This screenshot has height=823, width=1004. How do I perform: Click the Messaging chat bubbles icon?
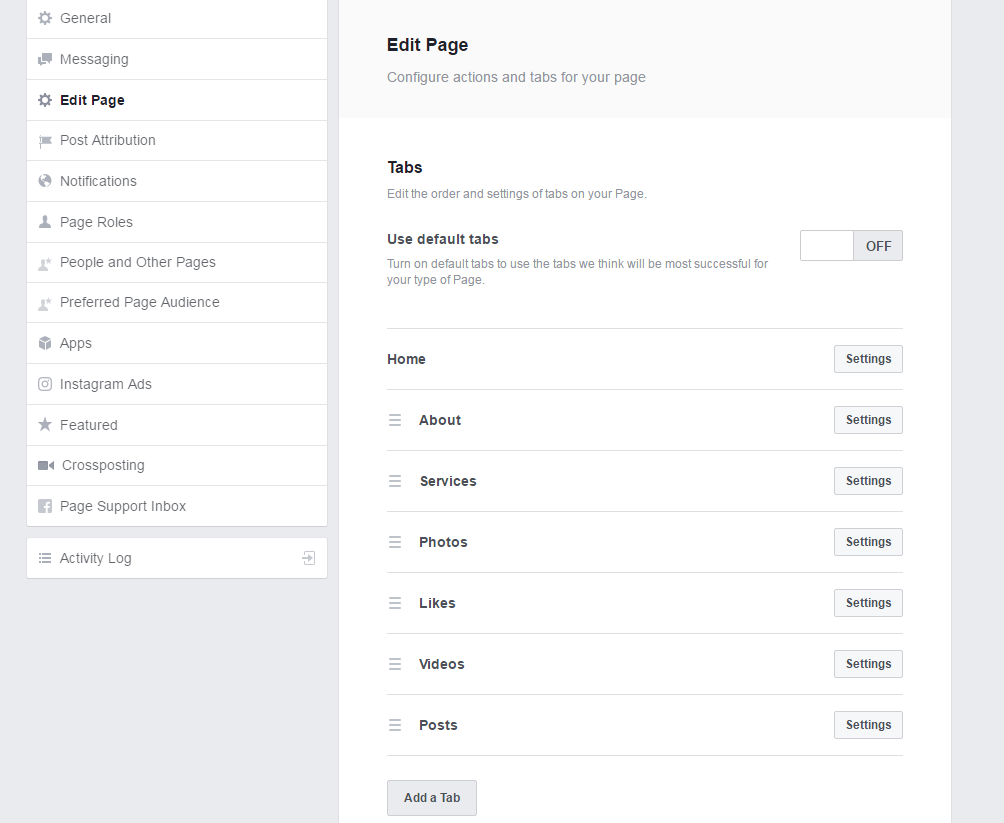[44, 60]
